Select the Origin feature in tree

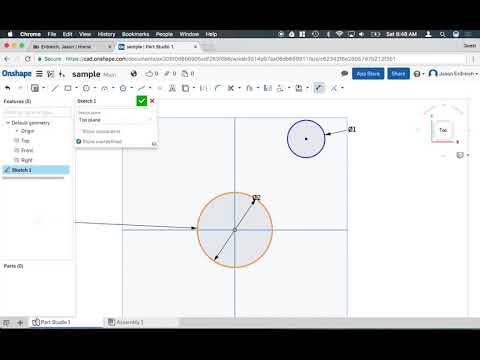27,131
